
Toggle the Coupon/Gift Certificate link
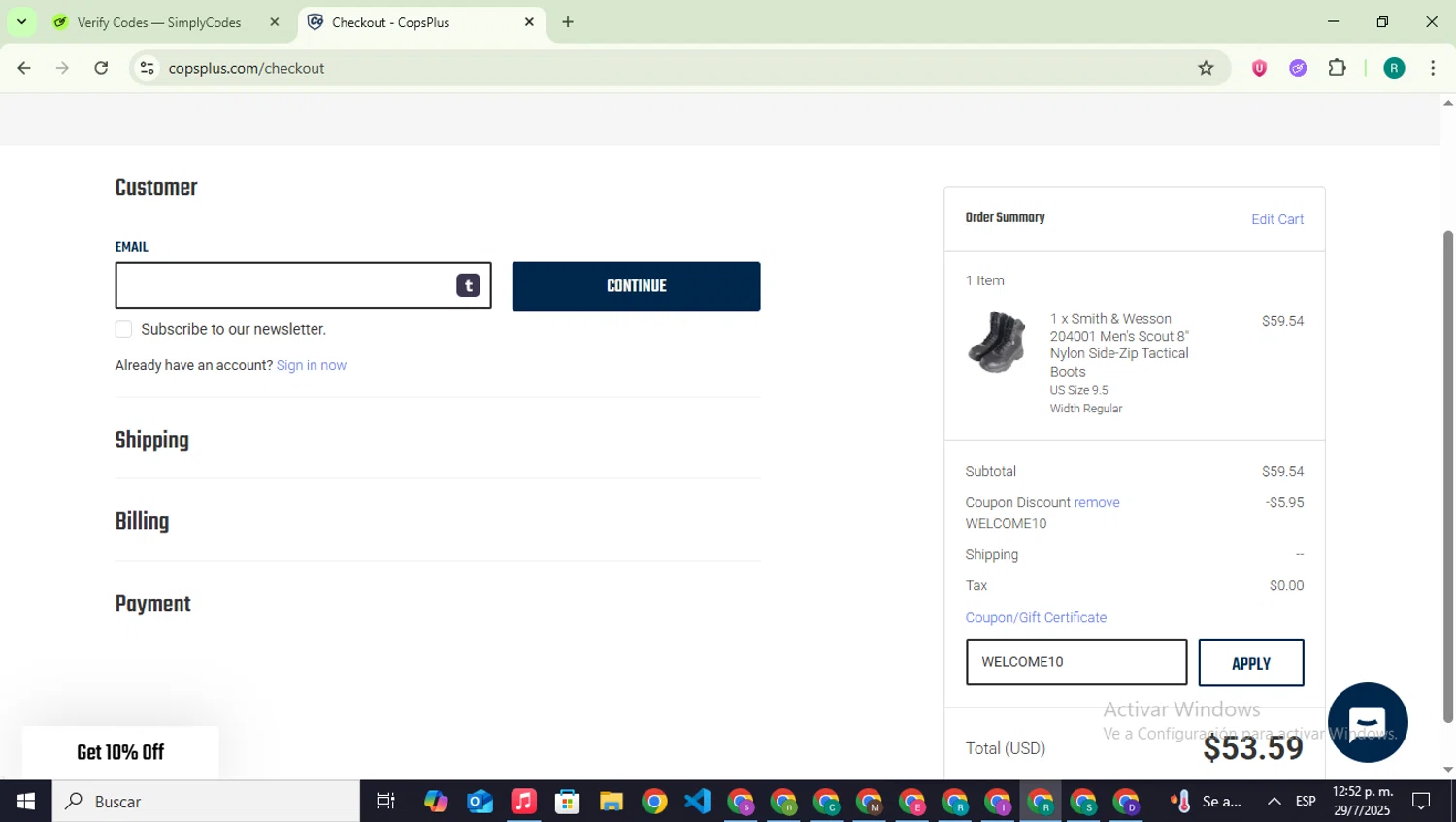pyautogui.click(x=1036, y=617)
